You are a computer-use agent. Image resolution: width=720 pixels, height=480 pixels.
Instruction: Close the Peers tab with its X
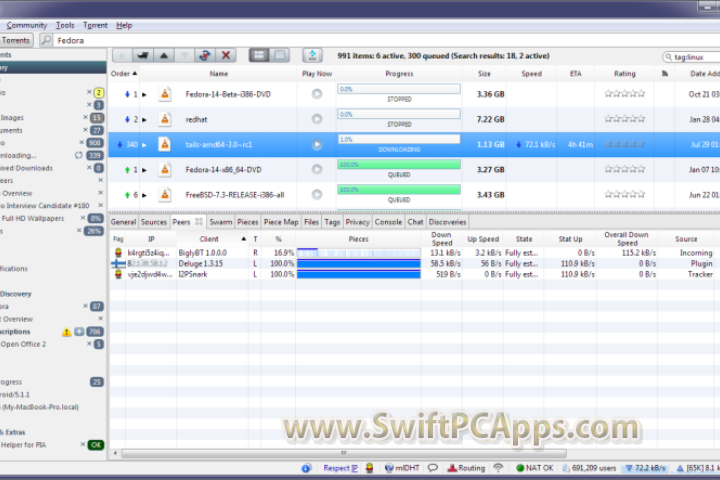[x=199, y=221]
